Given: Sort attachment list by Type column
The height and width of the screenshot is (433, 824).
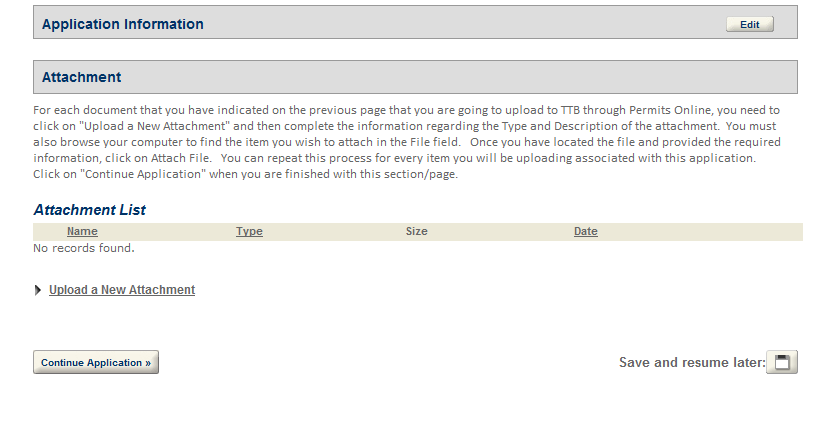Looking at the screenshot, I should point(249,232).
